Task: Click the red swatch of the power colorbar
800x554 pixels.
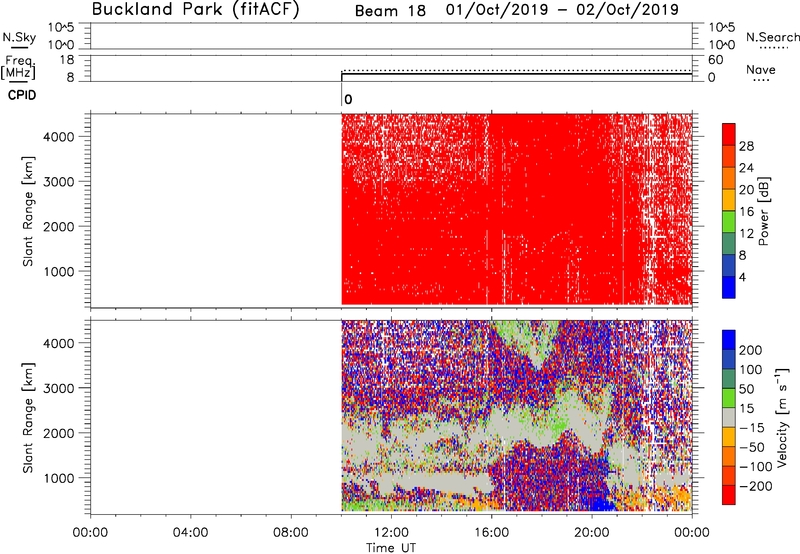Action: [729, 134]
